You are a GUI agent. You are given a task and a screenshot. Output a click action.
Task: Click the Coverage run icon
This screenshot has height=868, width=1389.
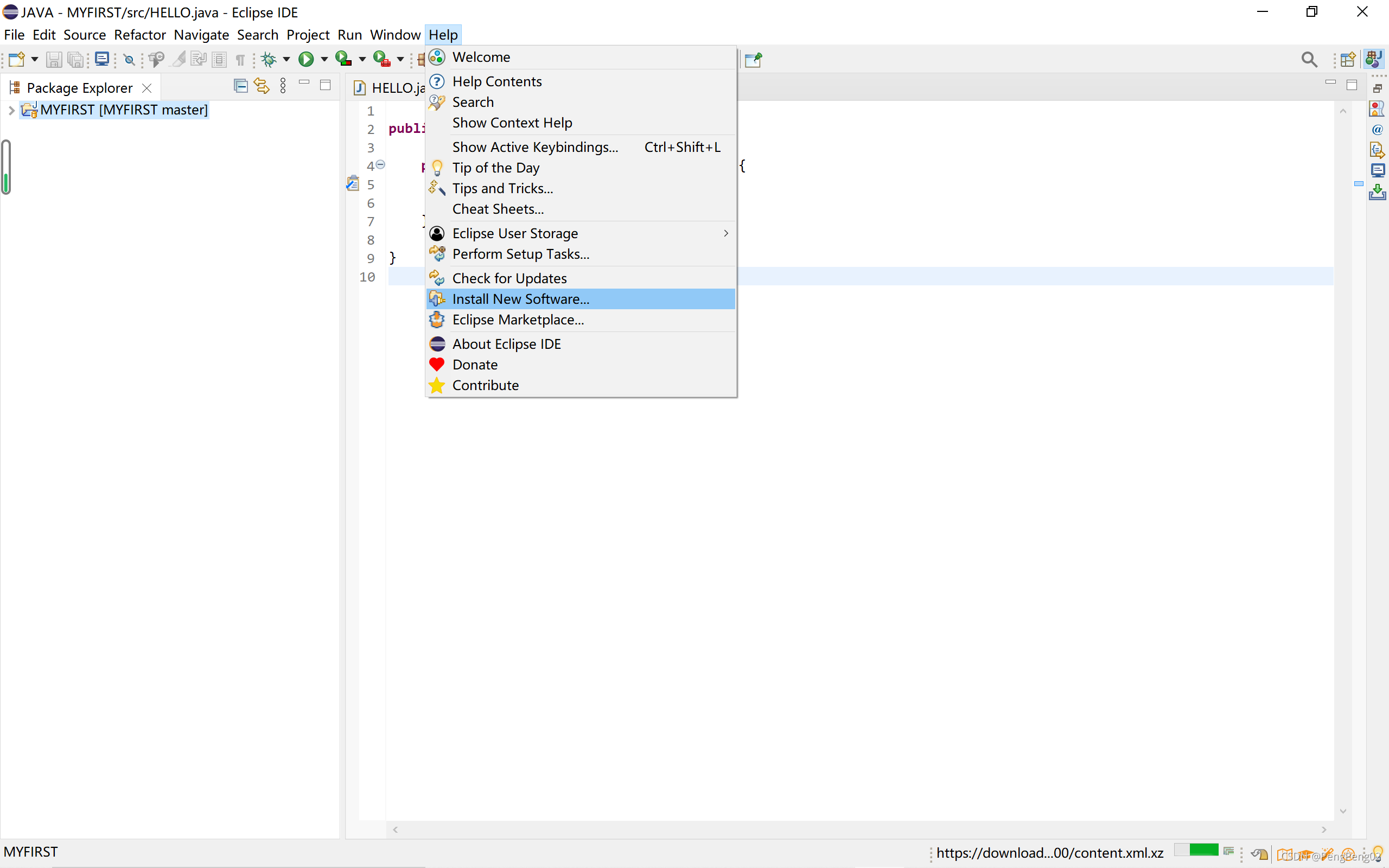point(343,59)
